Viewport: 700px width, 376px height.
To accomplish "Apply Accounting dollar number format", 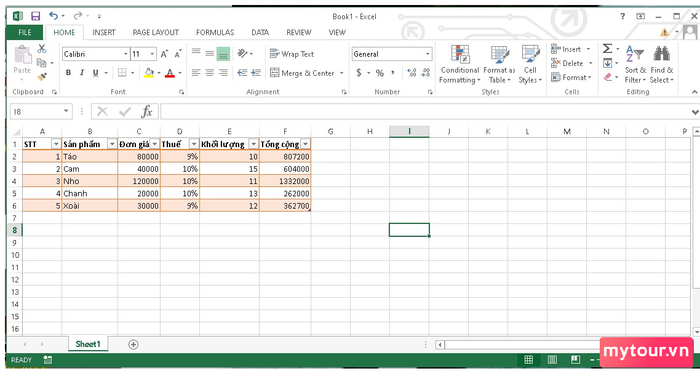I will [359, 73].
